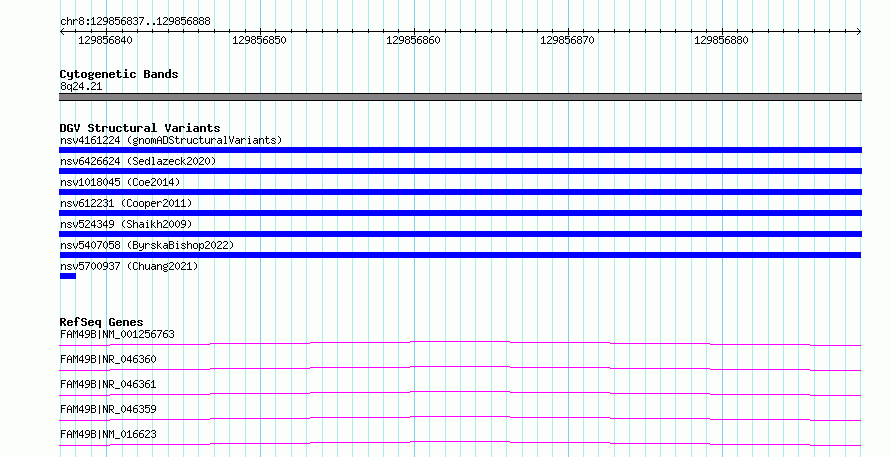The image size is (890, 457).
Task: Open transcript FAM49B|NR_046361 label
Action: pyautogui.click(x=108, y=384)
